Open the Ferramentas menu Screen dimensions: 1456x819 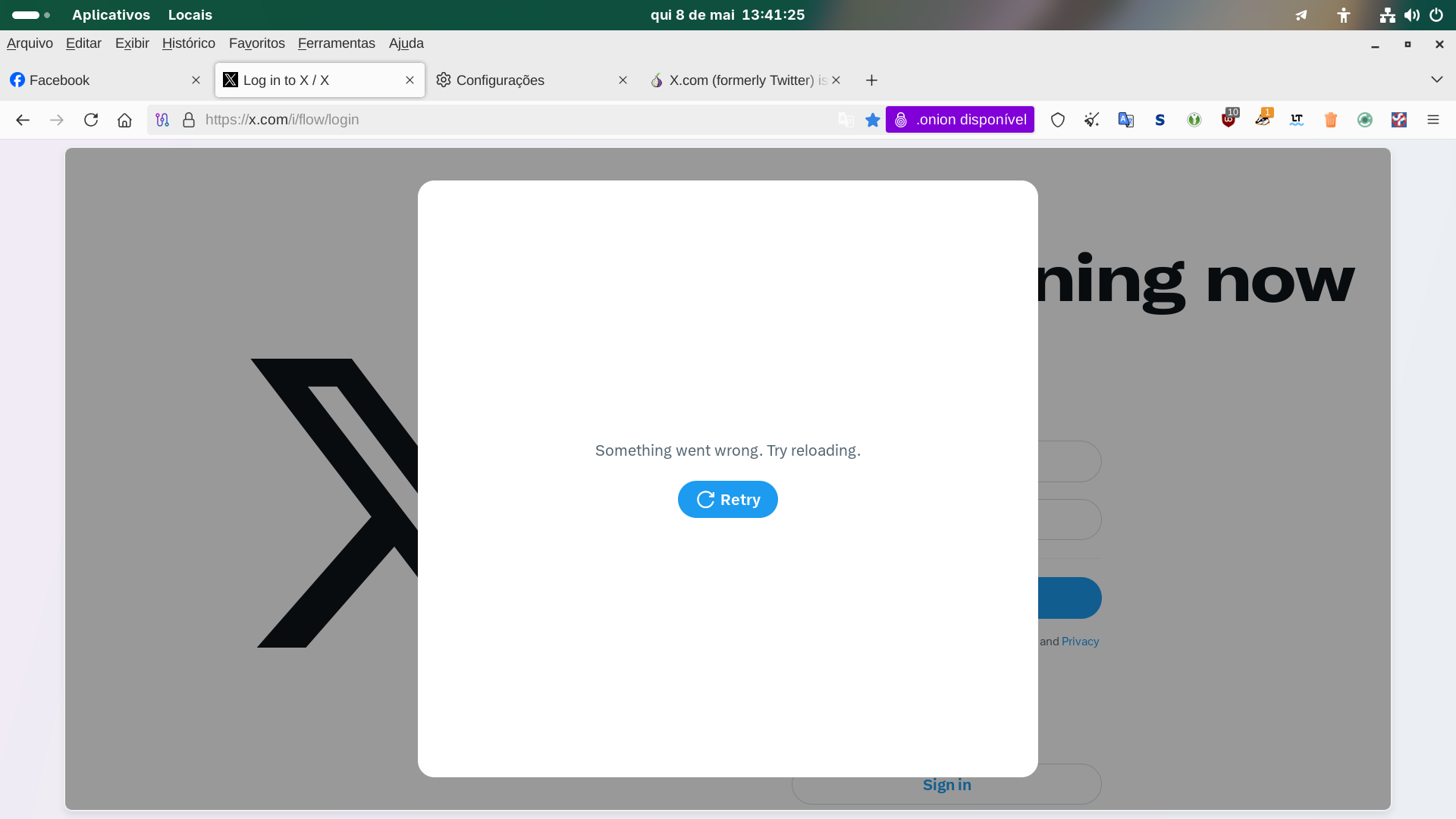[337, 43]
